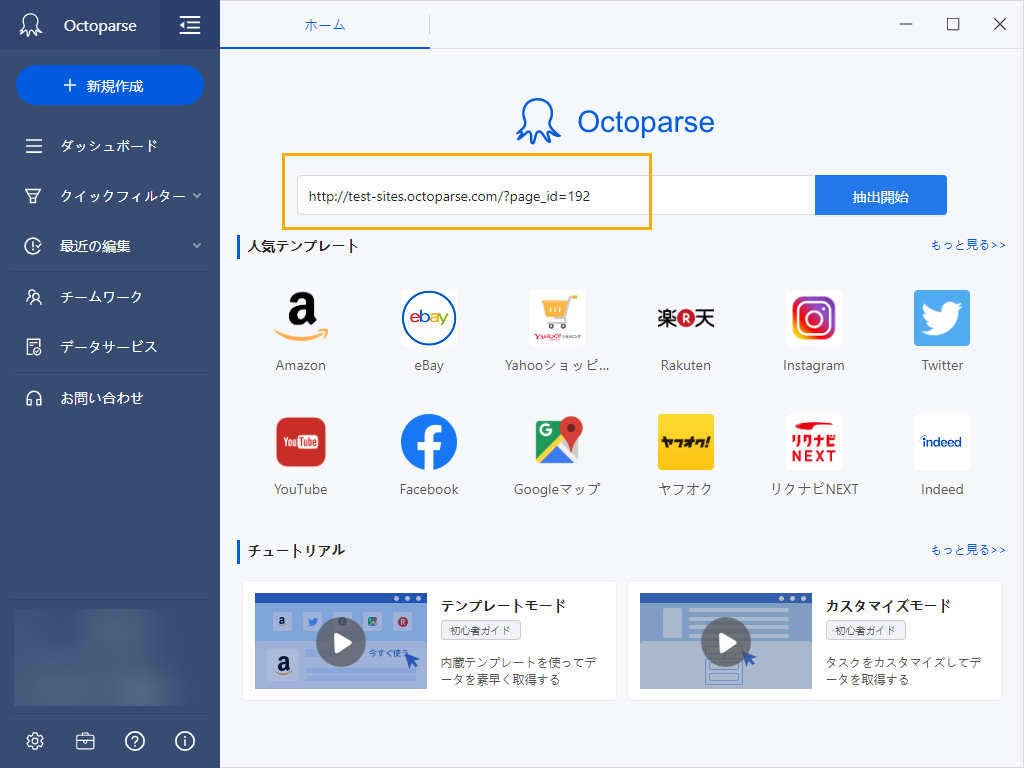The width and height of the screenshot is (1024, 768).
Task: Click the テンプレートモード tutorial title
Action: pyautogui.click(x=504, y=606)
